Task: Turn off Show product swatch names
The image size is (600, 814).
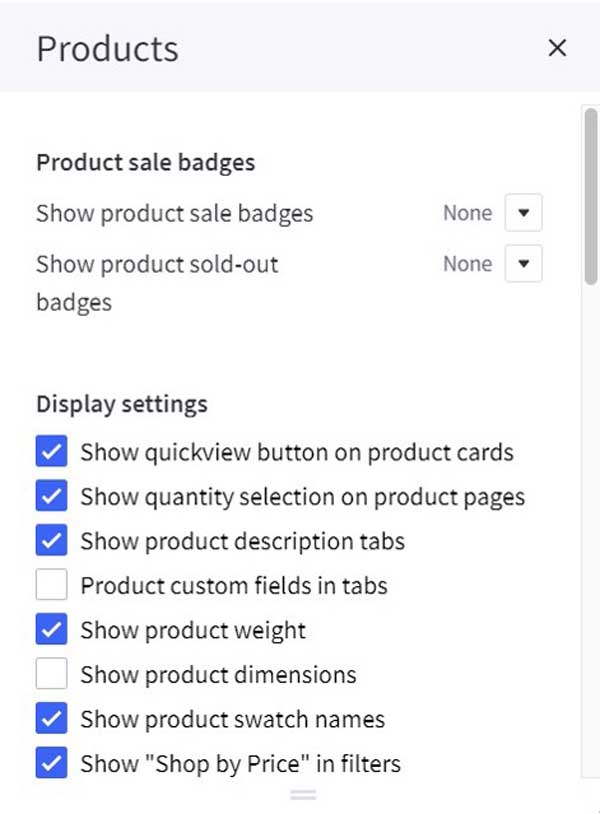Action: pos(51,718)
